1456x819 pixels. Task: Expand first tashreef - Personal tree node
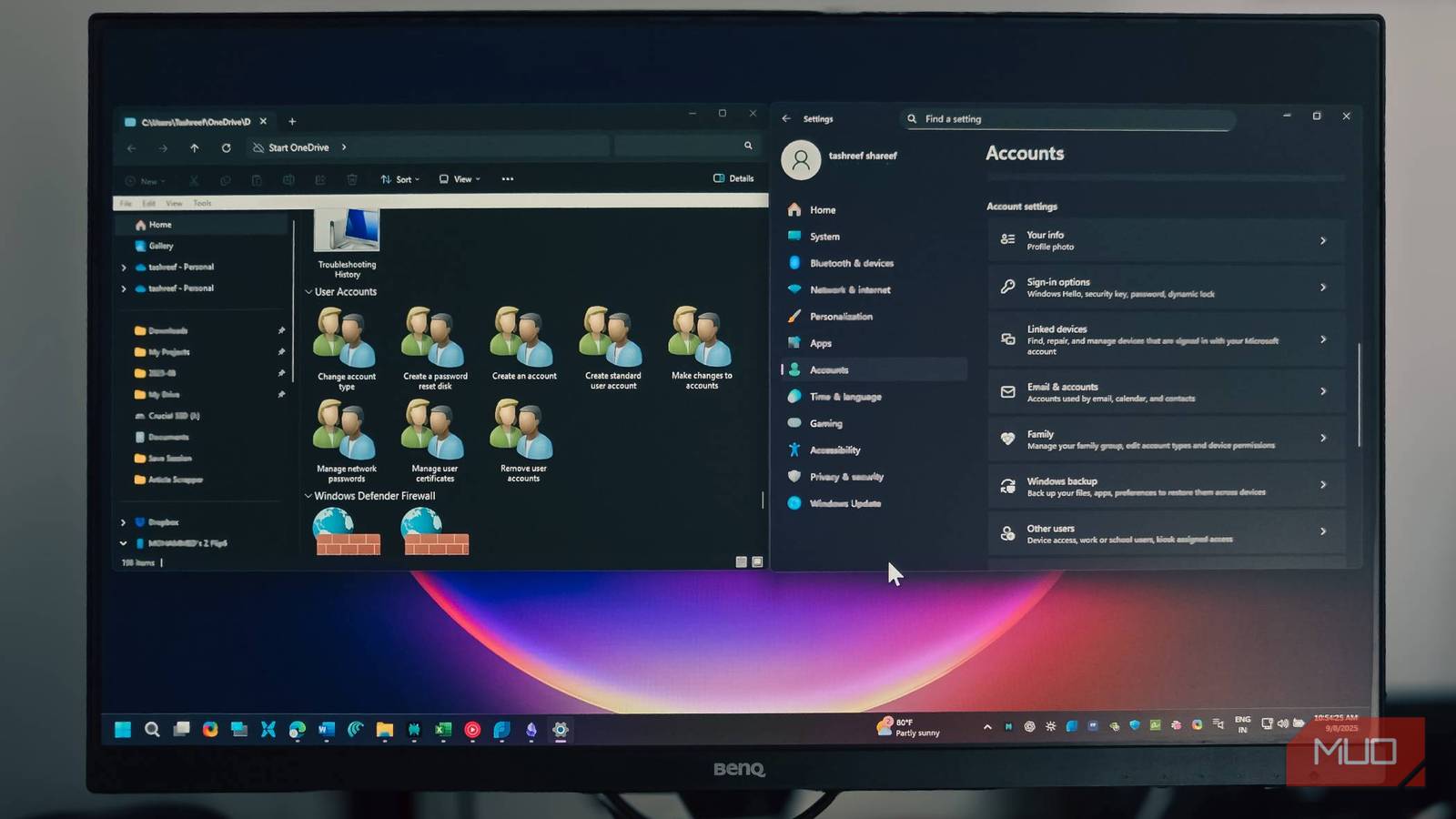[x=124, y=267]
